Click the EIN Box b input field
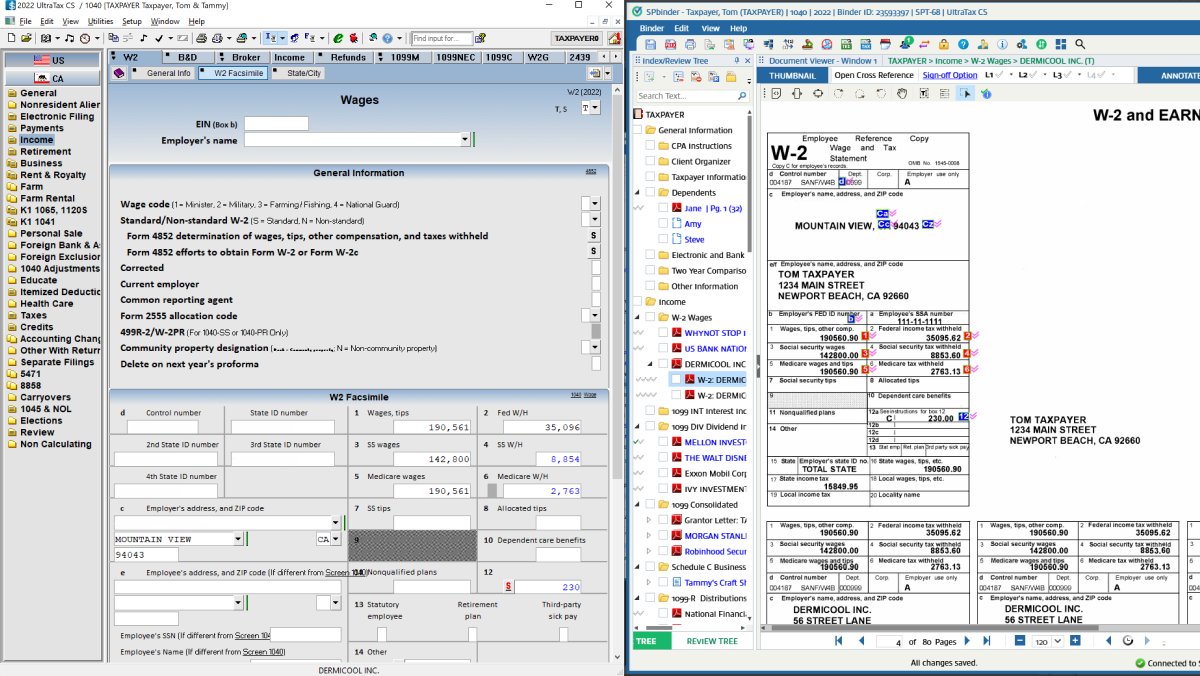The height and width of the screenshot is (676, 1200). 276,123
